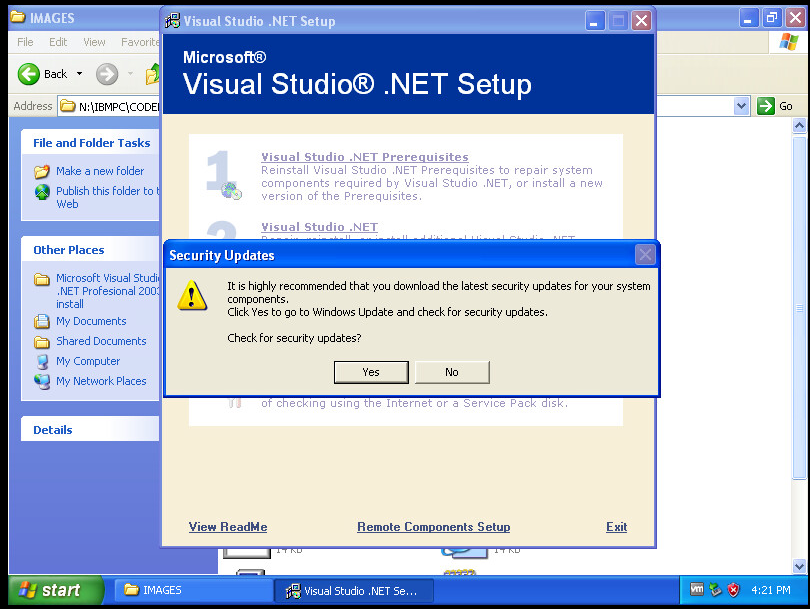Screen dimensions: 810x609
Task: Click the address bar folder icon
Action: click(67, 106)
